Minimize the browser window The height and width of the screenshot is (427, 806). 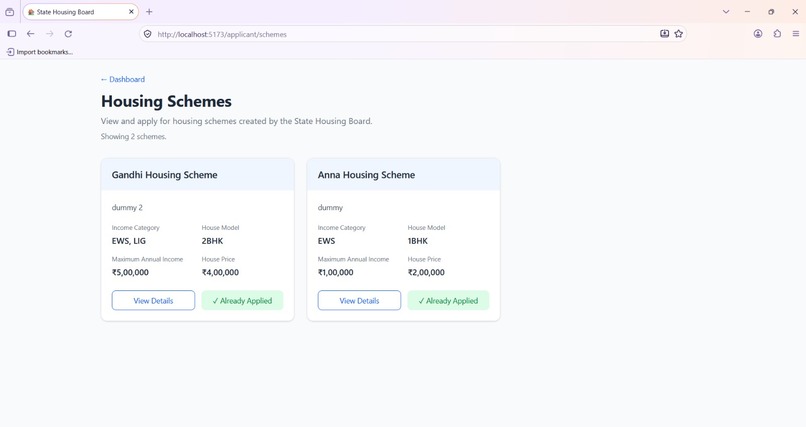(747, 12)
